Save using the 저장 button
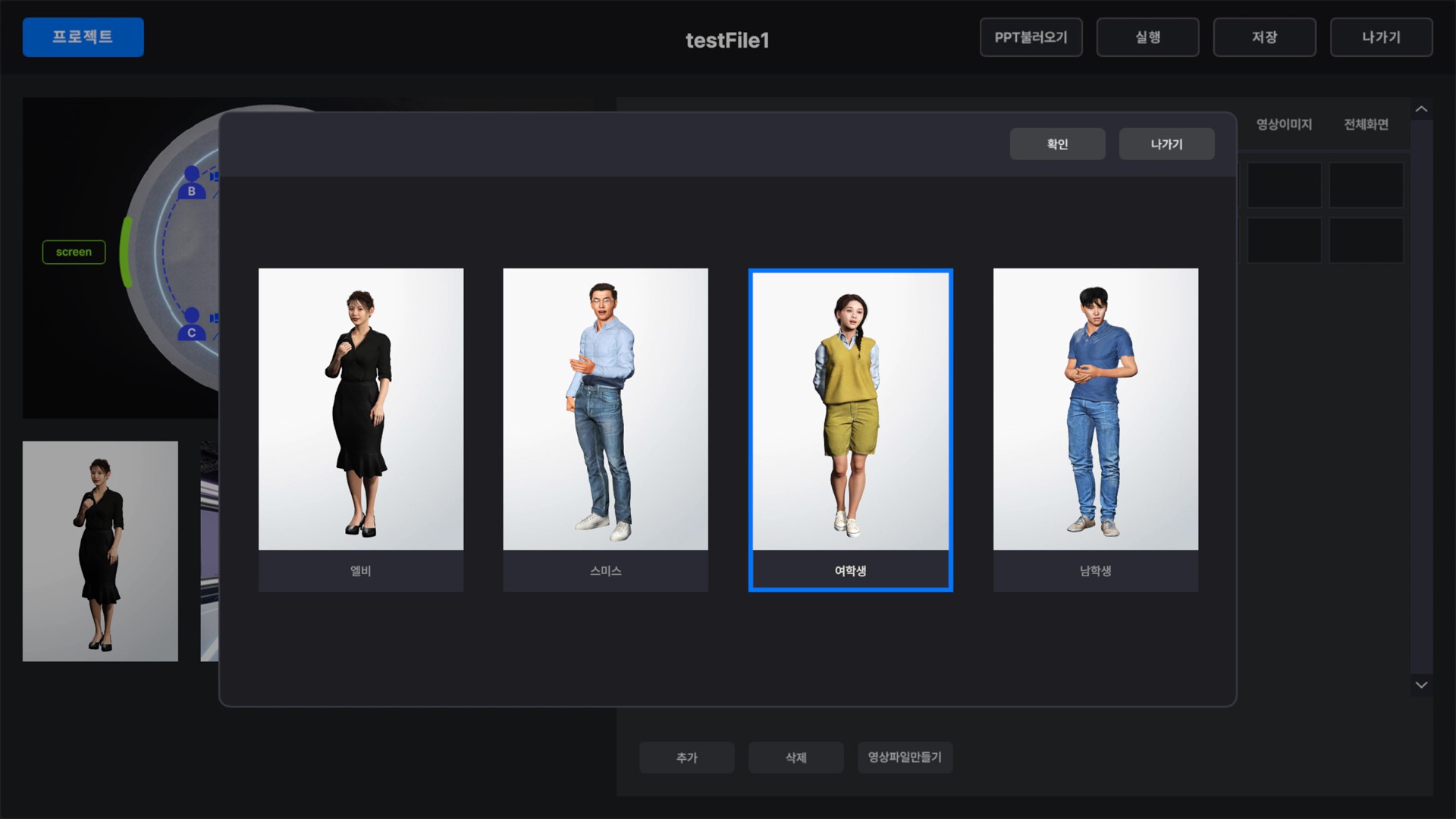This screenshot has width=1456, height=819. (x=1264, y=37)
